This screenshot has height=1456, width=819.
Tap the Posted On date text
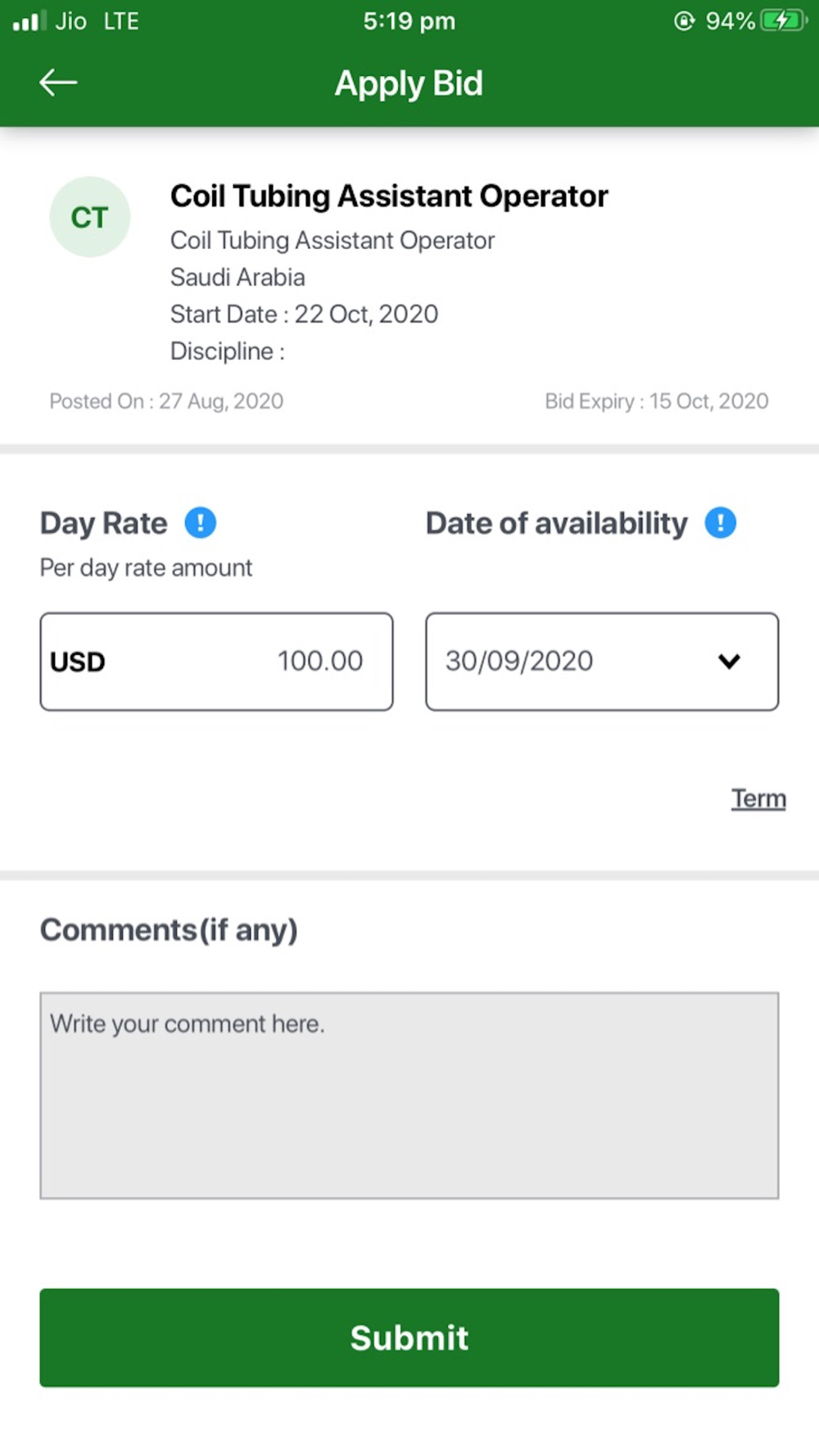[x=166, y=401]
